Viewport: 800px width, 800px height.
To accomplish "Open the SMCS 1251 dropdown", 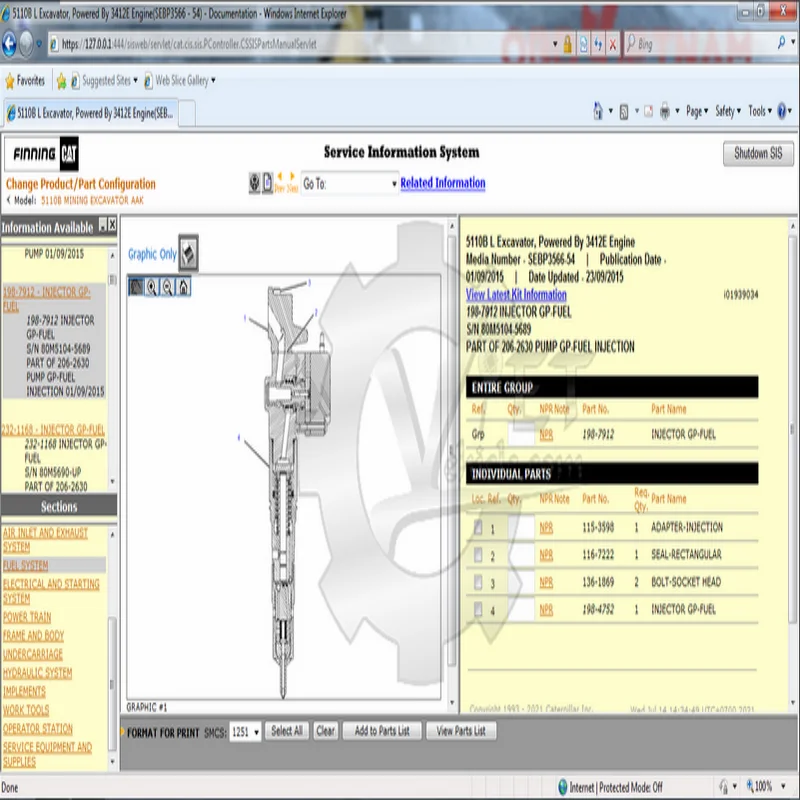I will 245,732.
